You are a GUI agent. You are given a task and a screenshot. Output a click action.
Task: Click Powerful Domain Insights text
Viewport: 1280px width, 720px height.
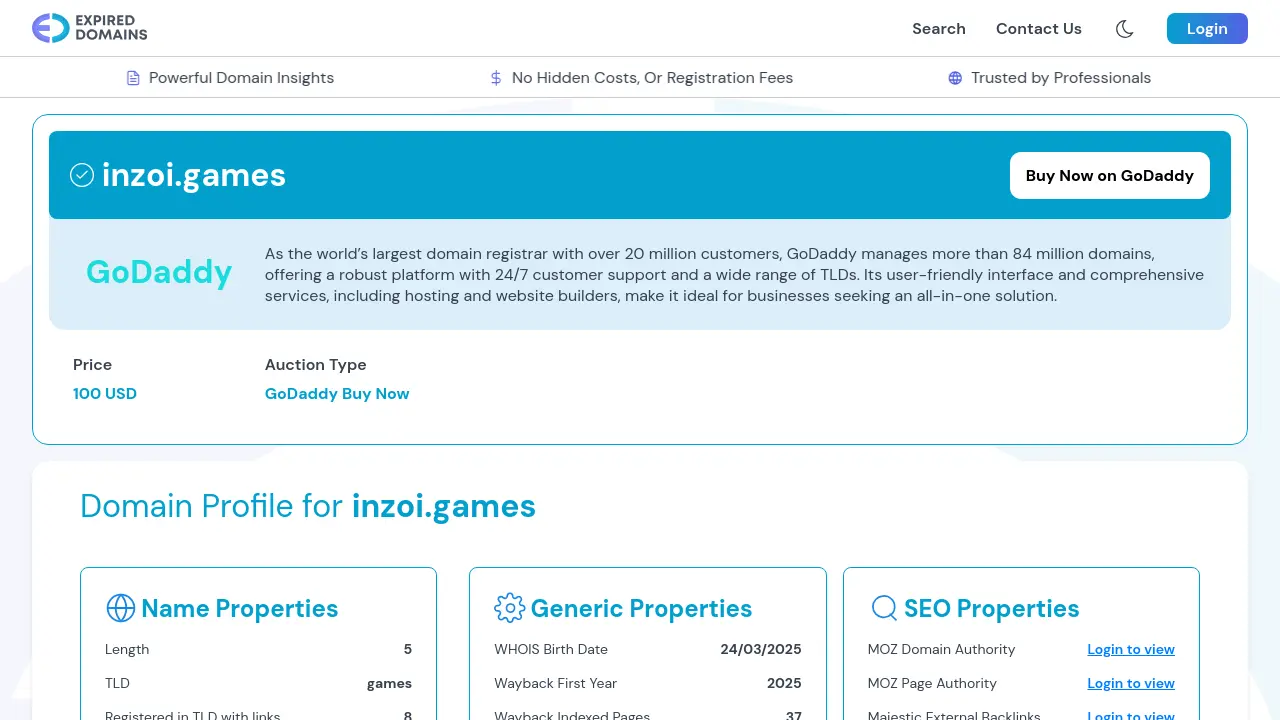[241, 78]
